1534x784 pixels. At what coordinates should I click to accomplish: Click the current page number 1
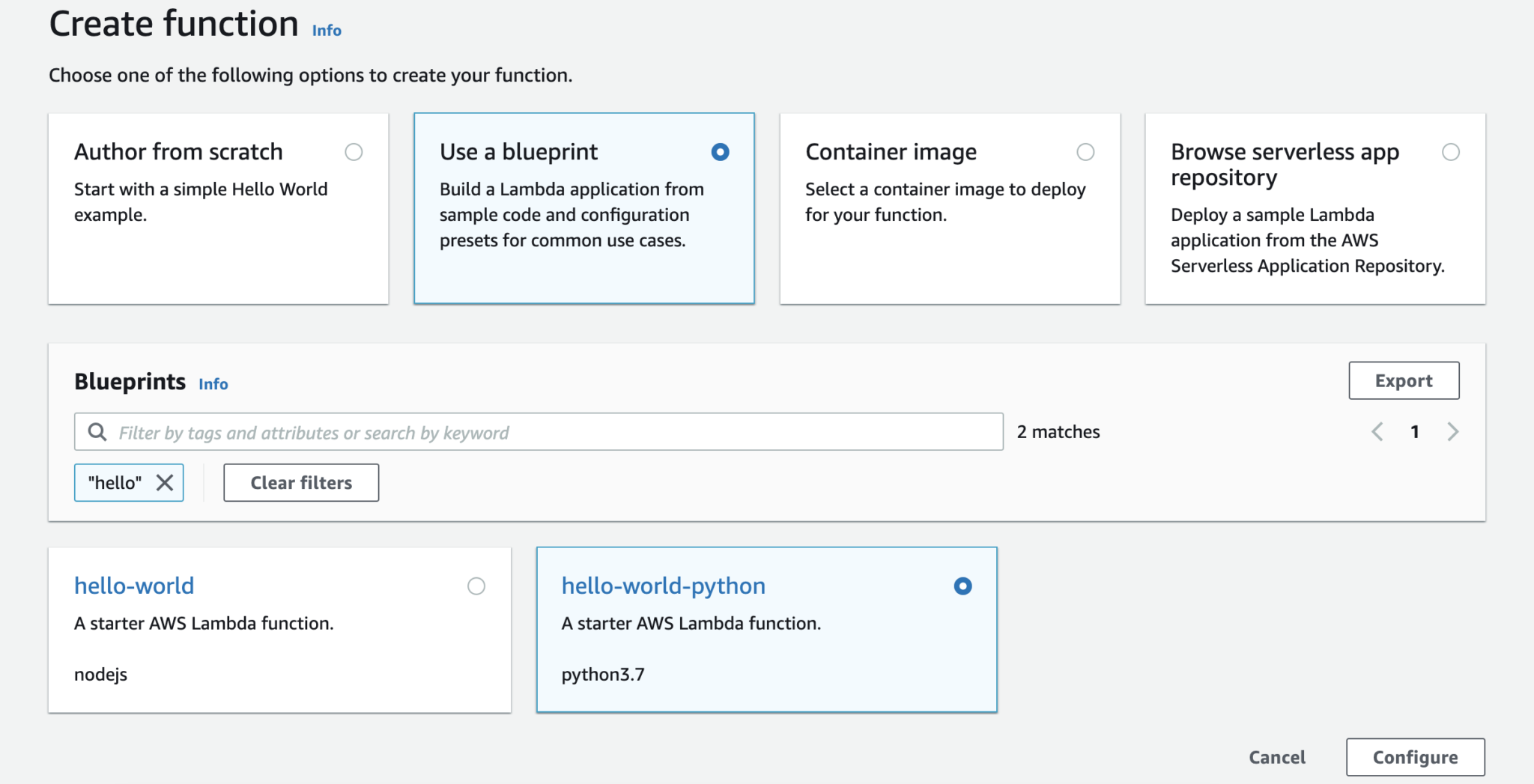[x=1415, y=431]
